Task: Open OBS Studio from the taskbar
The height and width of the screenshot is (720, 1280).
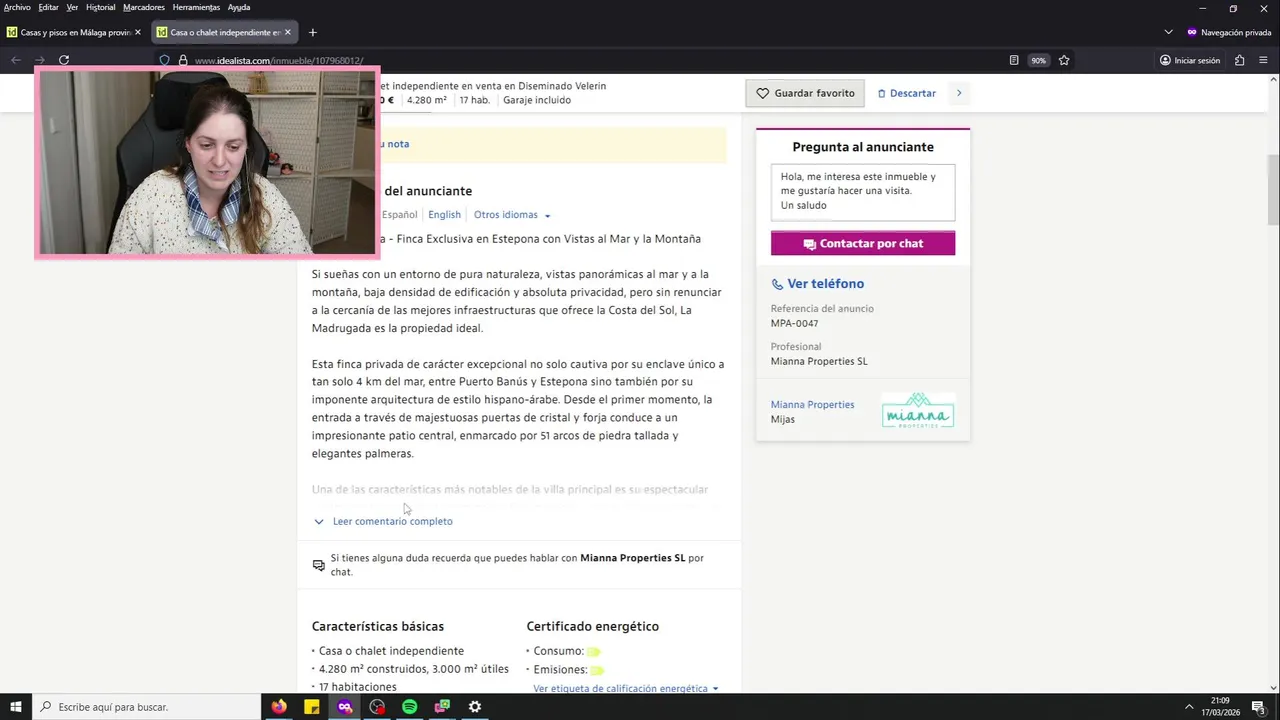Action: click(377, 707)
